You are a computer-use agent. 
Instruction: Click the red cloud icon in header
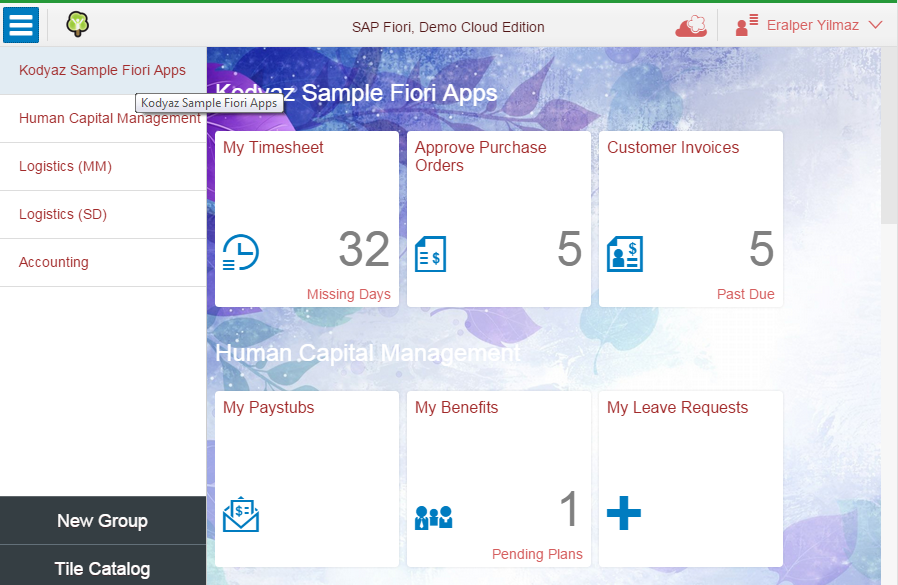[x=691, y=26]
